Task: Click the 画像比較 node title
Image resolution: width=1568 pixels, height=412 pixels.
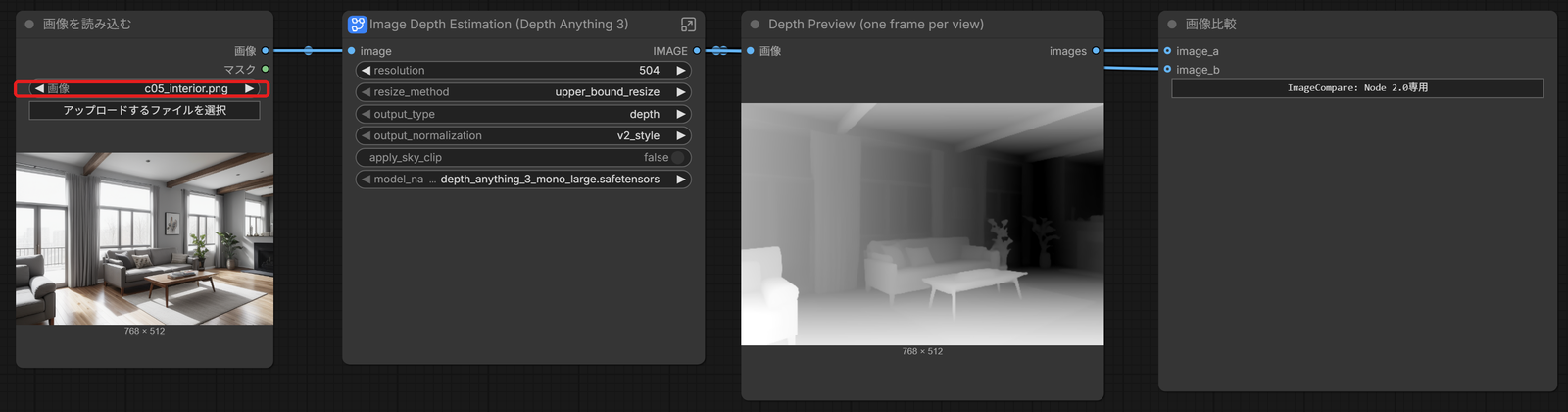Action: coord(1210,25)
